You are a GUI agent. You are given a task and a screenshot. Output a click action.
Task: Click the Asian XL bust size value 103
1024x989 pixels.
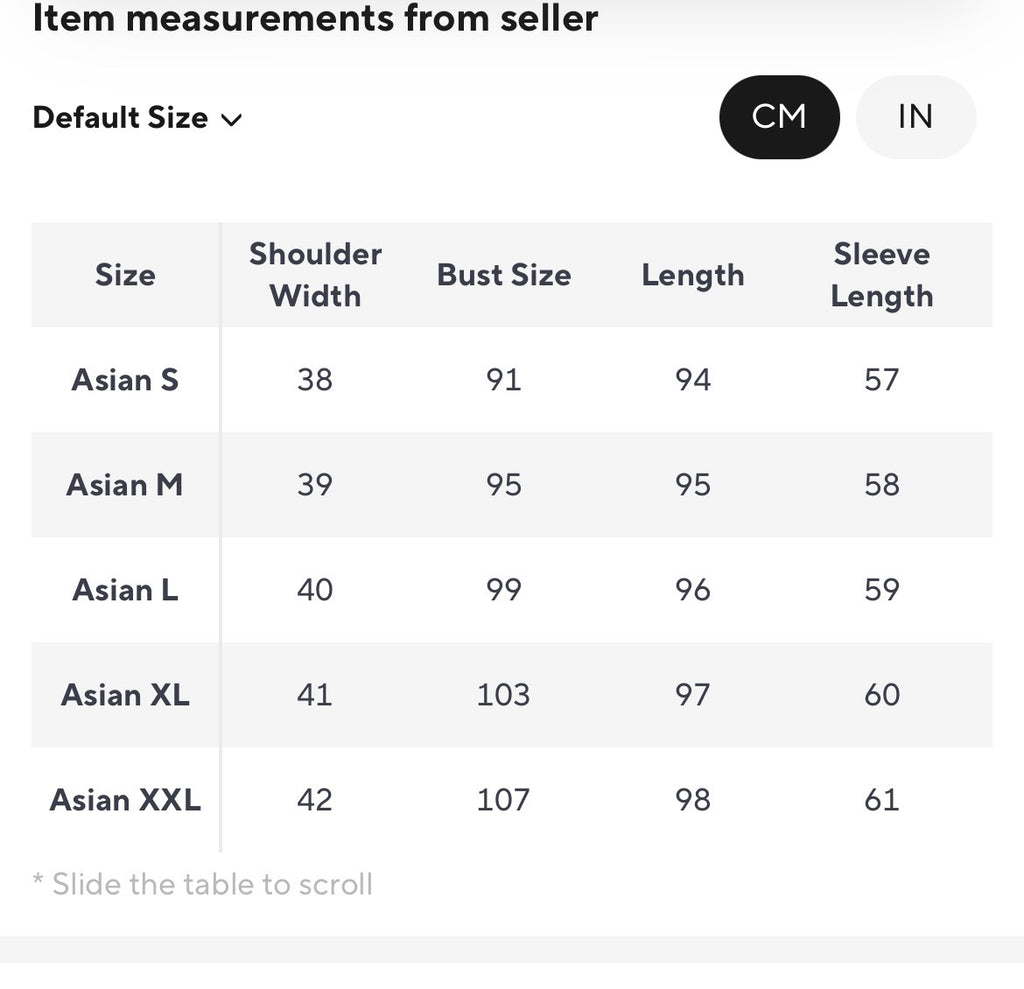click(x=504, y=695)
